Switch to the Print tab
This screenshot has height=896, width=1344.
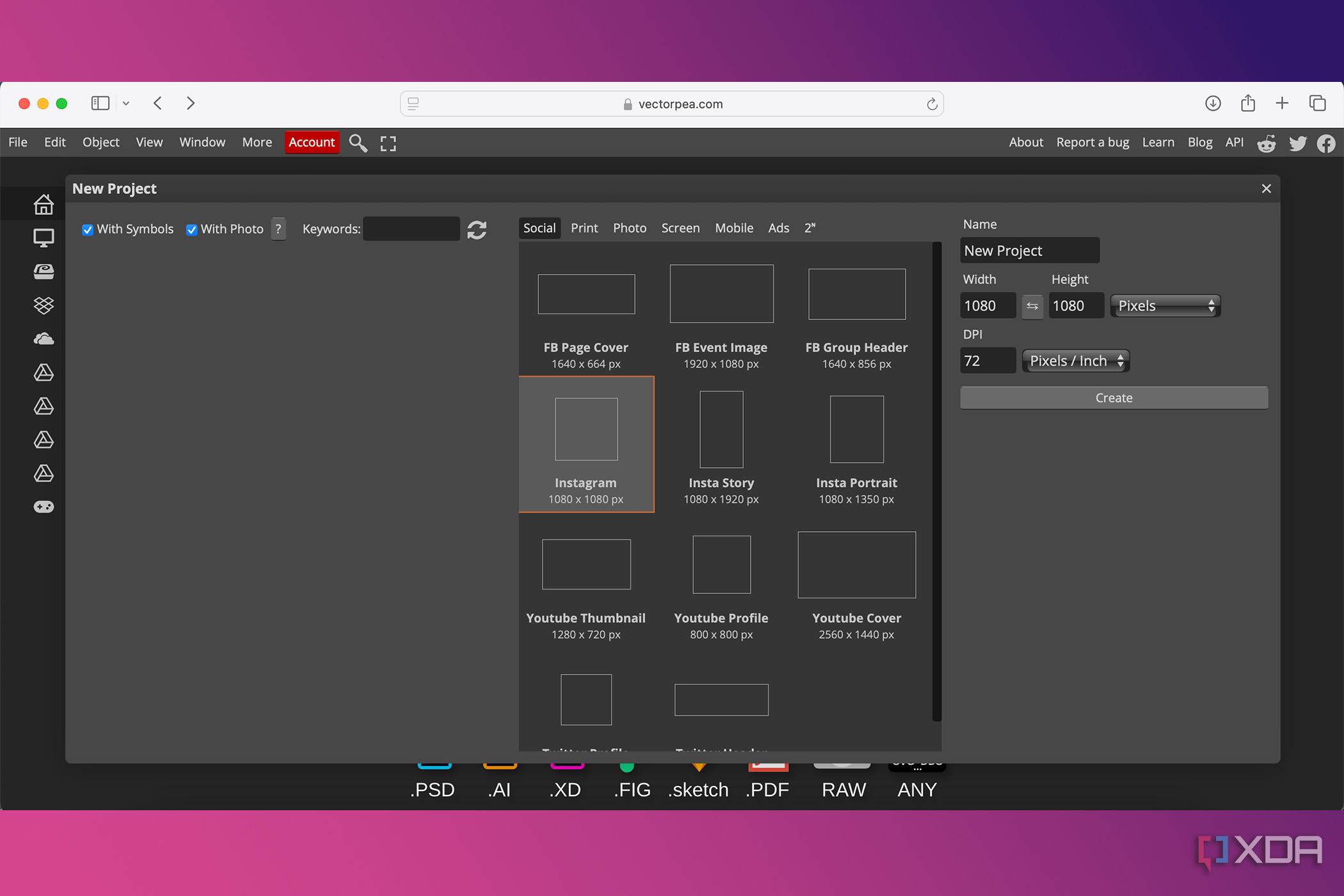pos(584,228)
